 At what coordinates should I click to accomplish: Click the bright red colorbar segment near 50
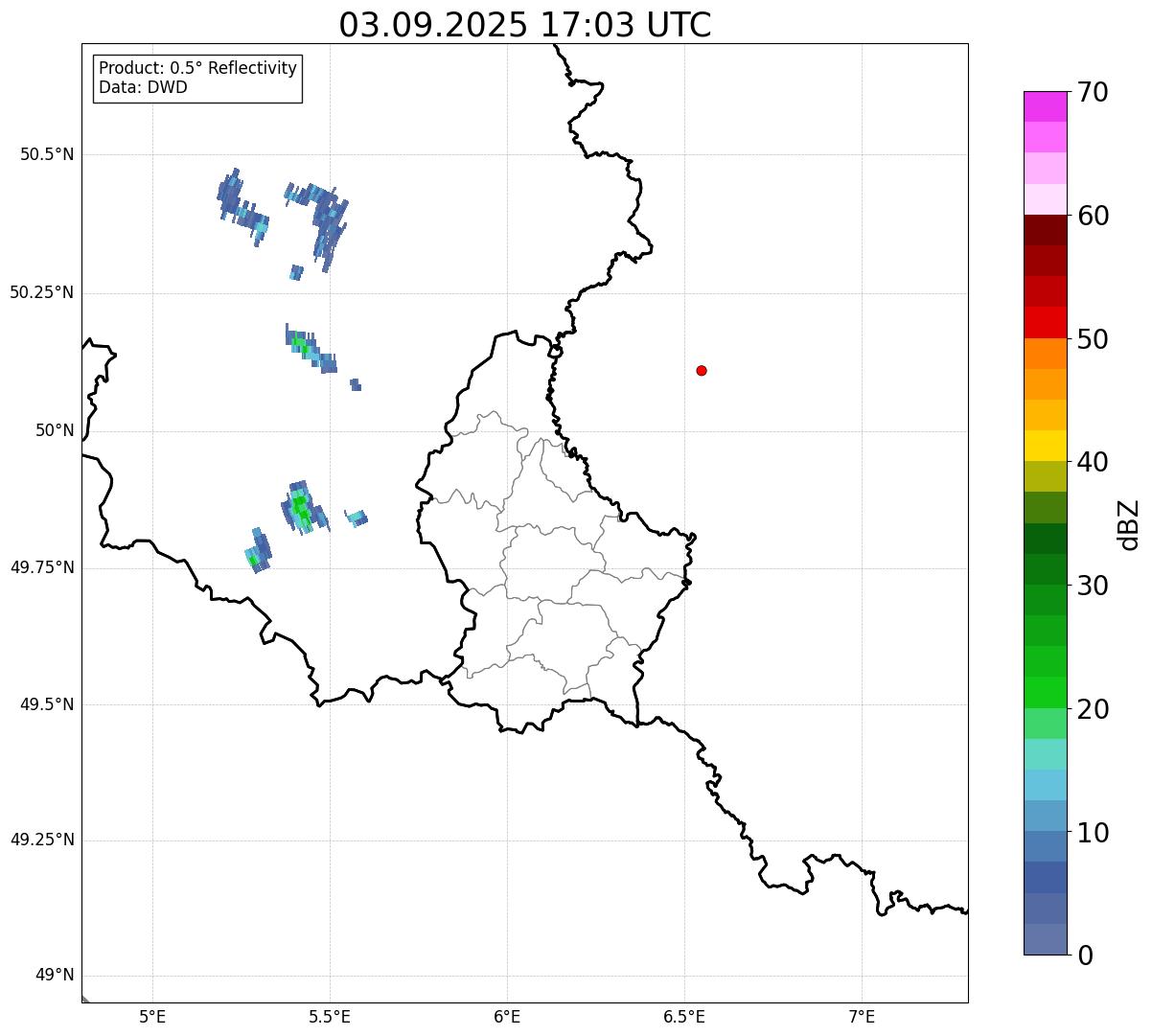tap(1046, 323)
